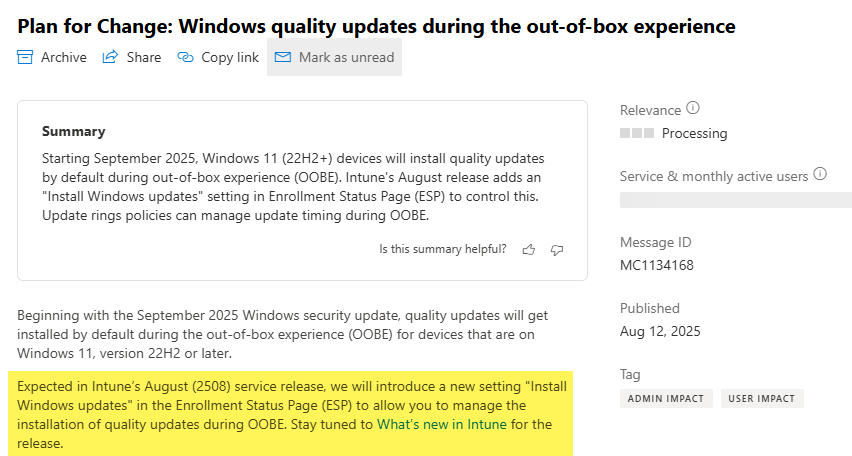Select the Copy link label

click(230, 57)
